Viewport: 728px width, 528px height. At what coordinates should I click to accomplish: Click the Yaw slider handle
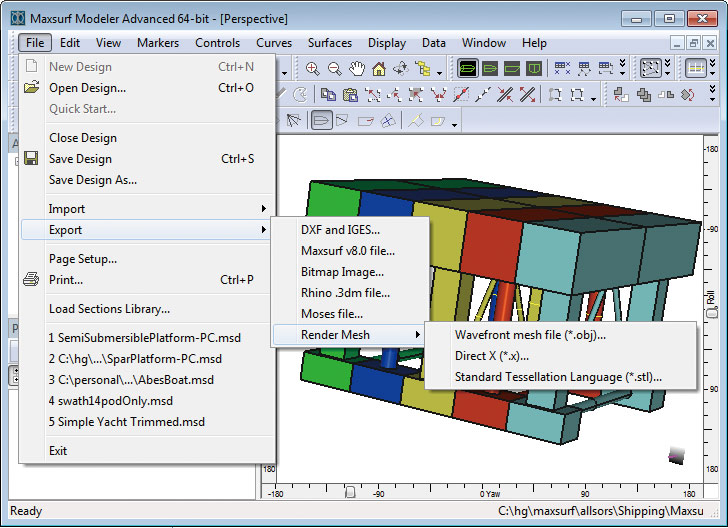coord(351,492)
